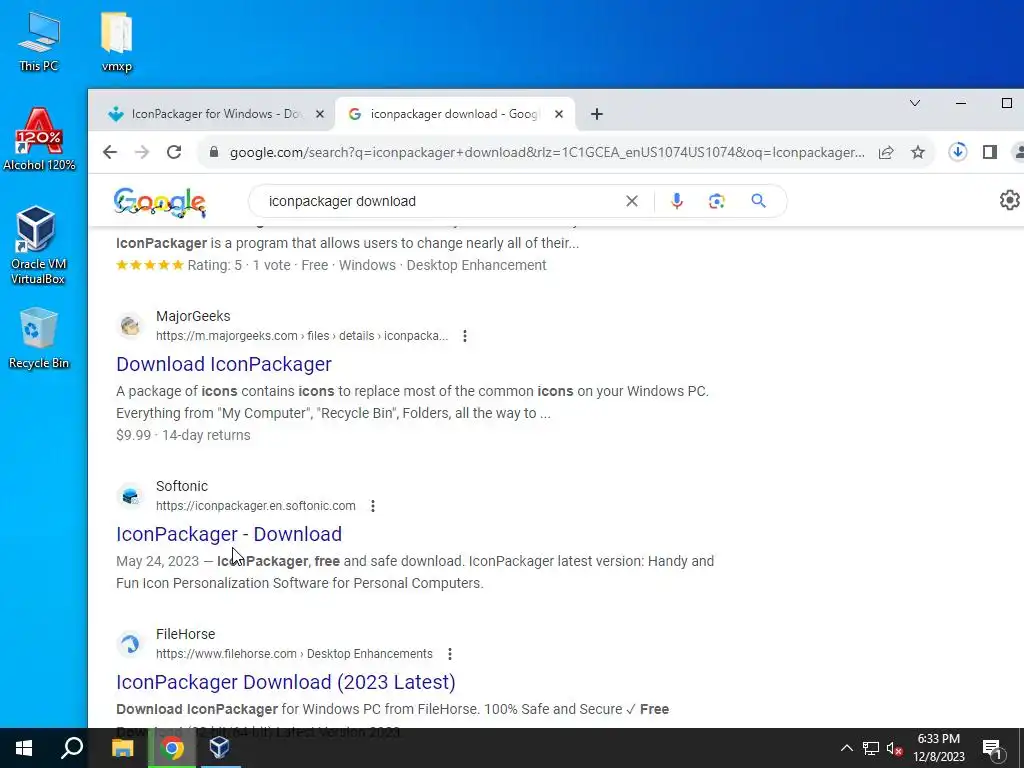1024x768 pixels.
Task: Expand Chrome tab search dropdown
Action: click(x=915, y=103)
